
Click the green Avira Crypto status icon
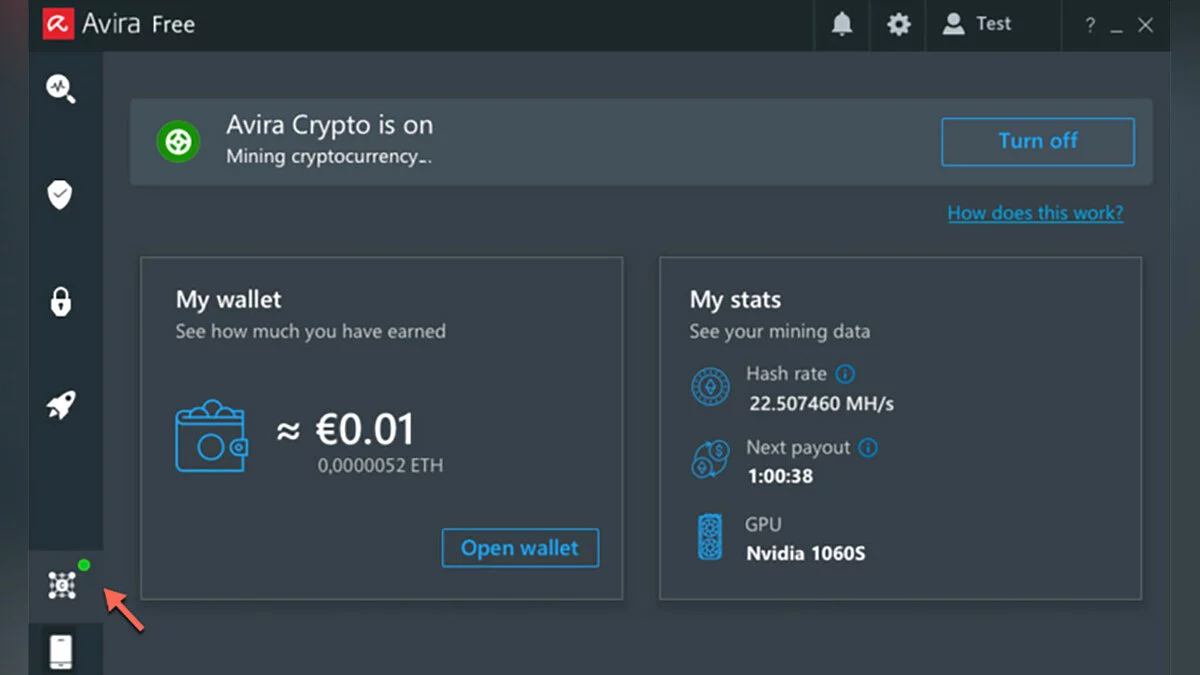pyautogui.click(x=178, y=141)
